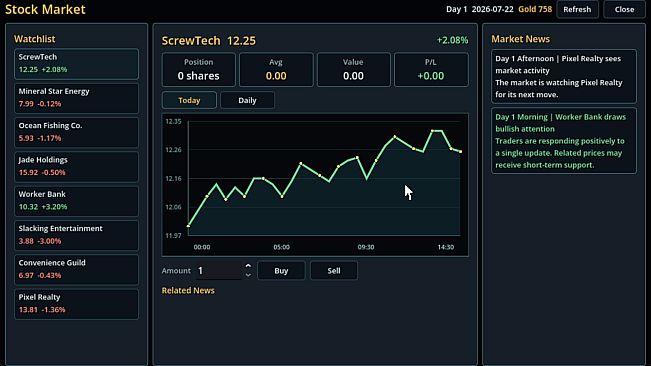This screenshot has height=366, width=651.
Task: Choose Ocean Fishing Co. stock
Action: [x=76, y=132]
